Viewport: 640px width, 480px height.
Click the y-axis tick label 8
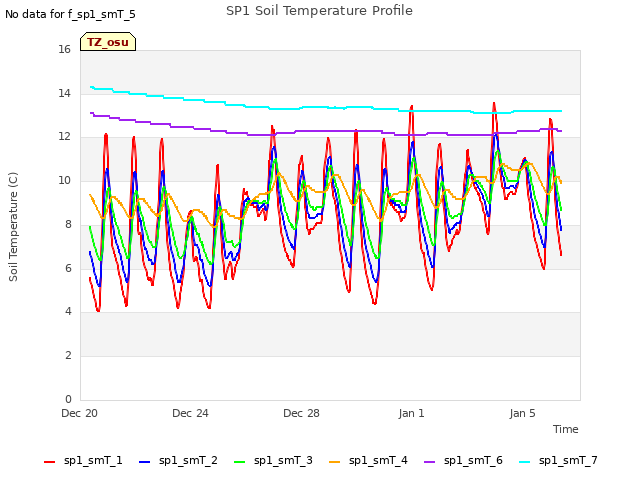click(x=68, y=224)
